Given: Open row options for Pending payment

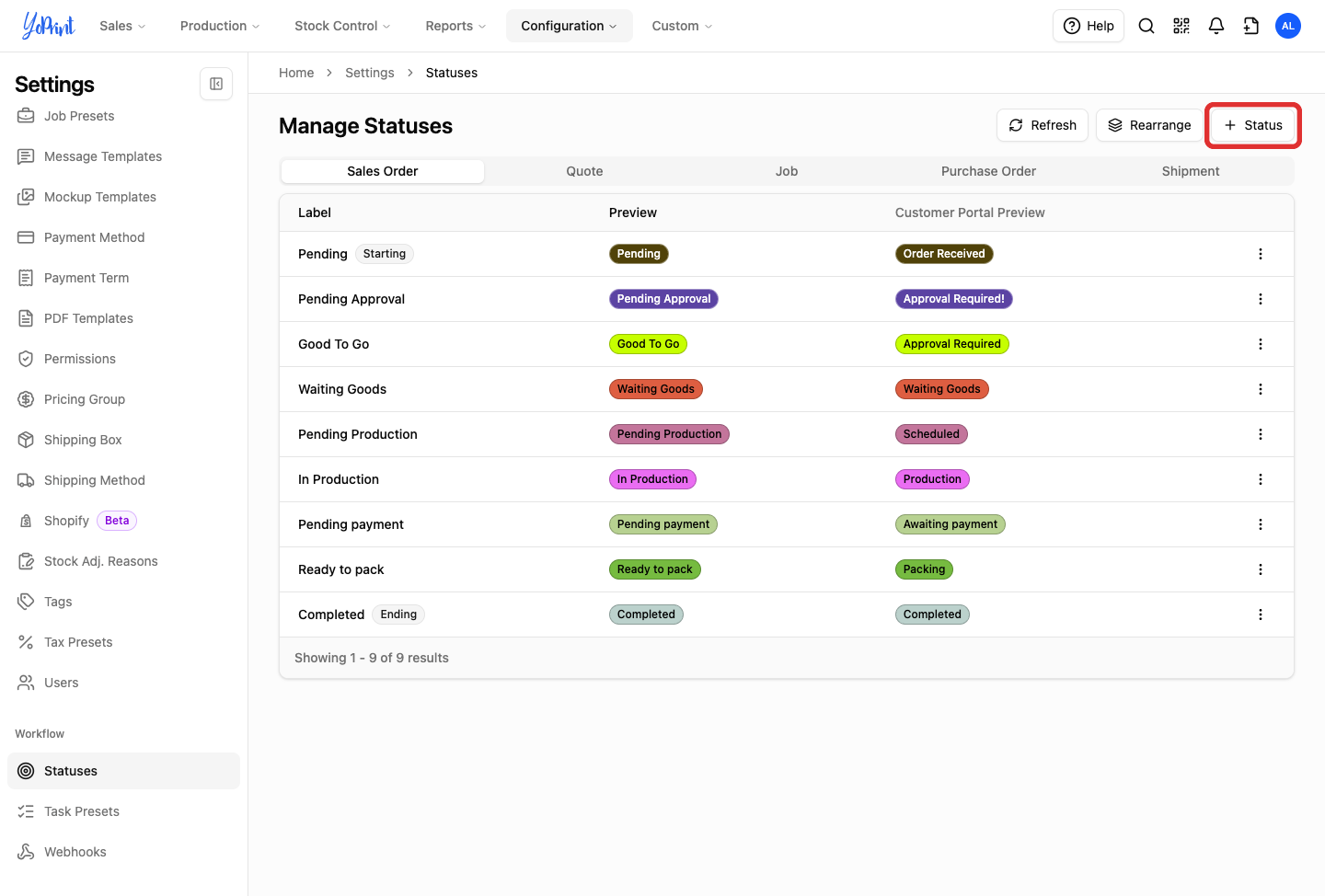Looking at the screenshot, I should 1261,524.
